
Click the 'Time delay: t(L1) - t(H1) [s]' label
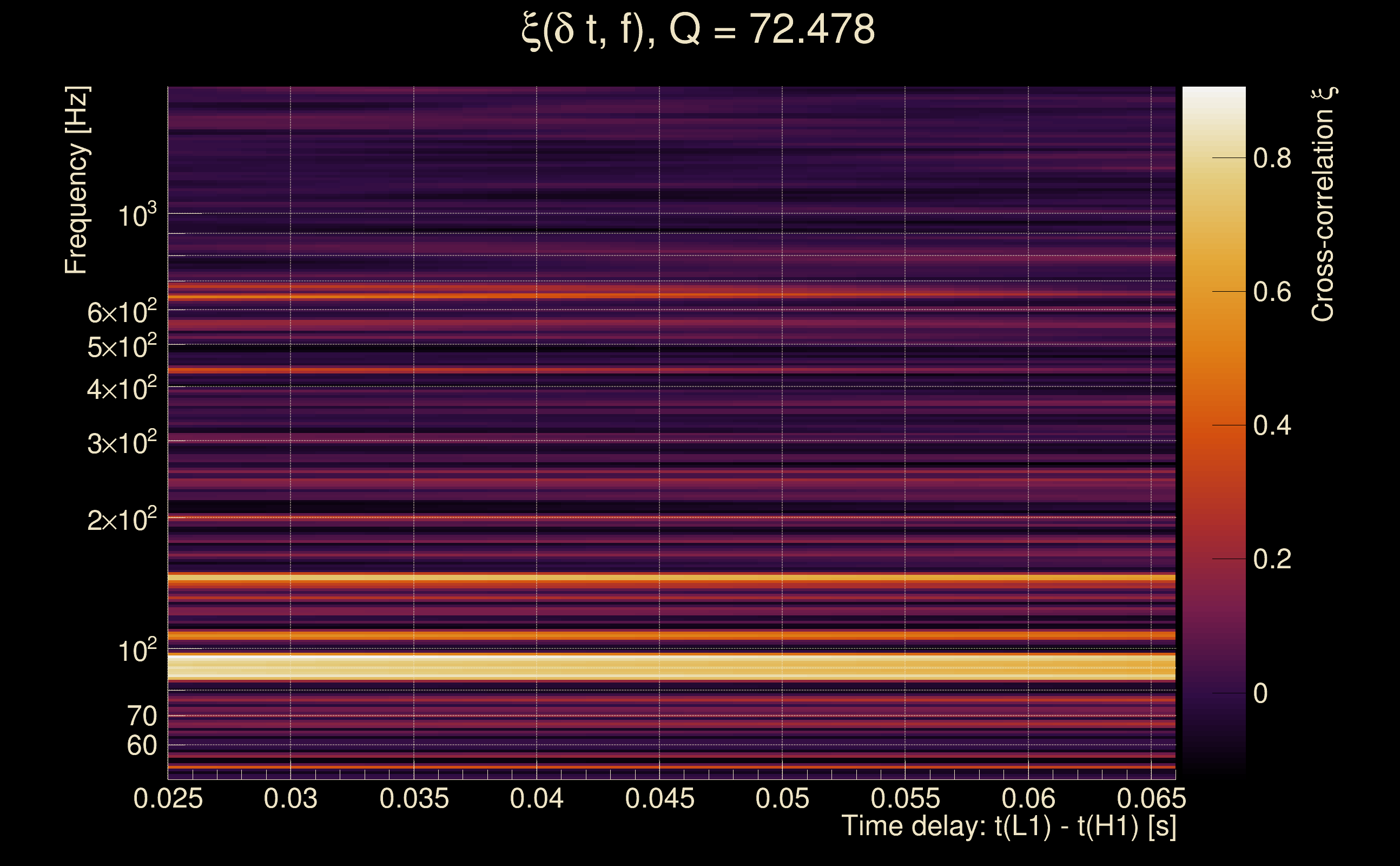tap(1008, 826)
